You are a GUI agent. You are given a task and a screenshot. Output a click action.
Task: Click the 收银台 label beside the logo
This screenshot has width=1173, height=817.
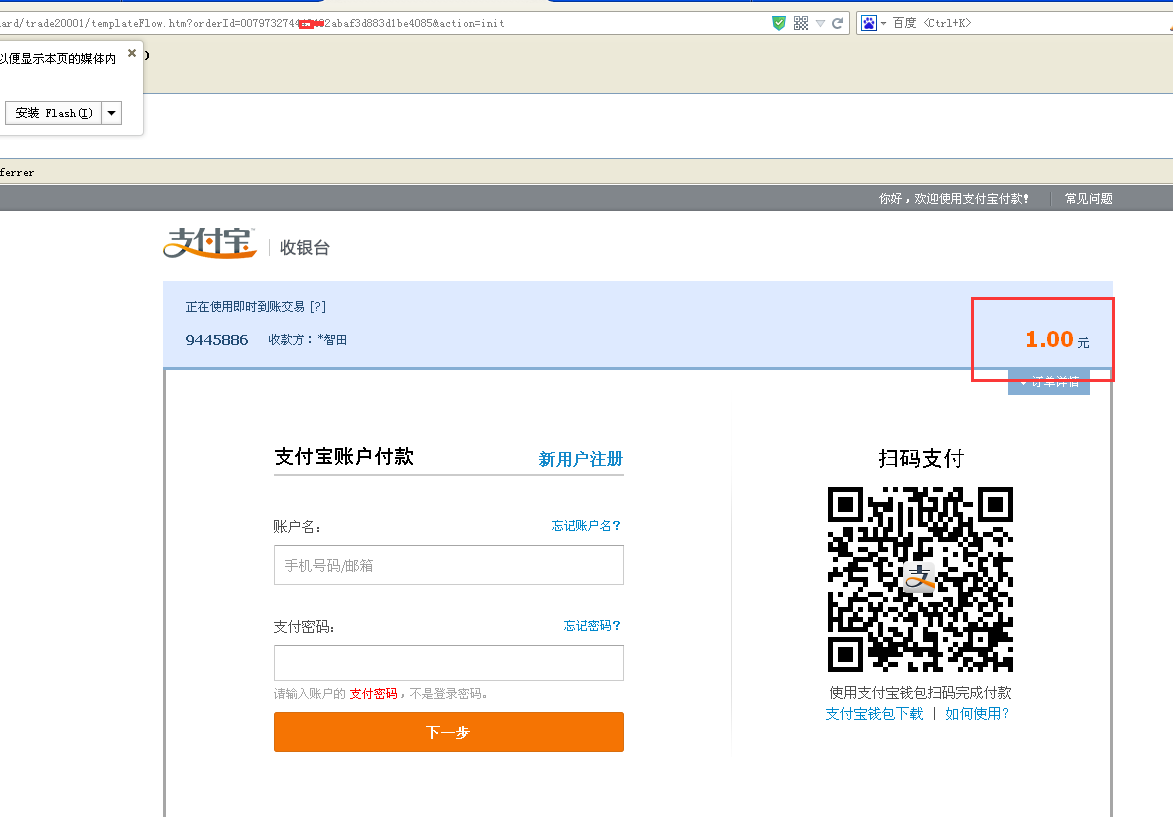click(304, 248)
